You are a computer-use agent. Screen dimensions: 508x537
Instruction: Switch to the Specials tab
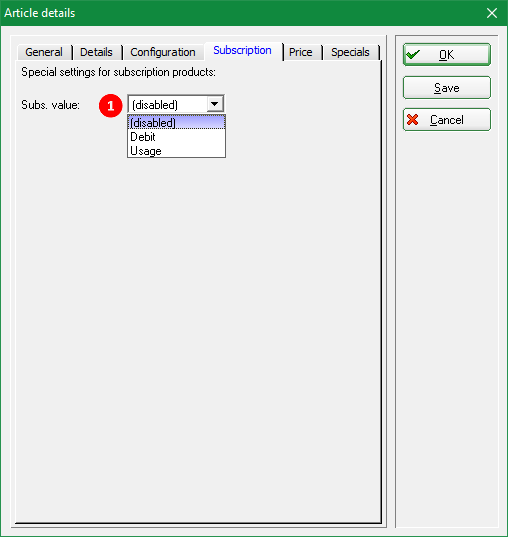tap(350, 52)
